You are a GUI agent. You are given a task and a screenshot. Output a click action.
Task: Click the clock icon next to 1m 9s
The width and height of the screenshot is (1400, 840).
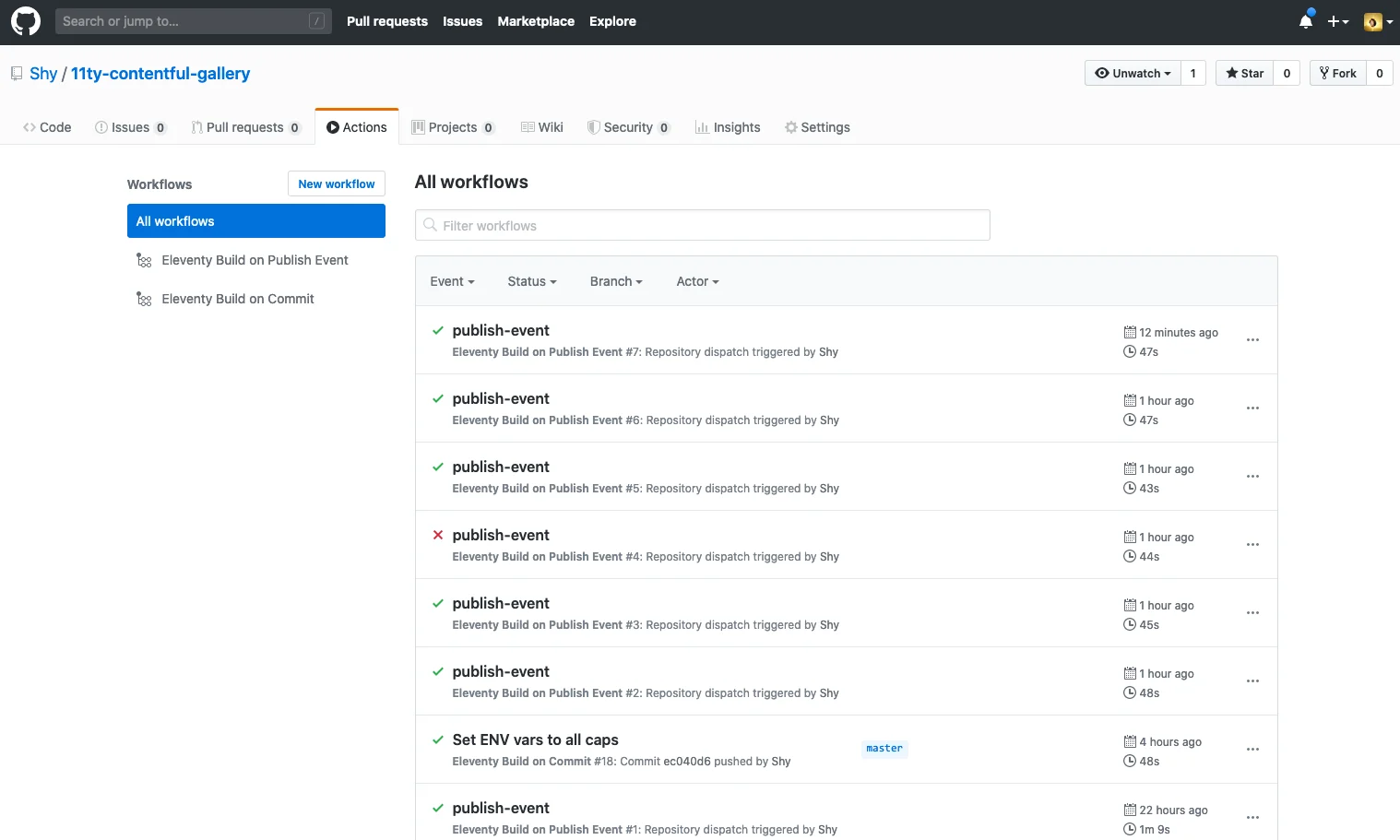[x=1130, y=829]
